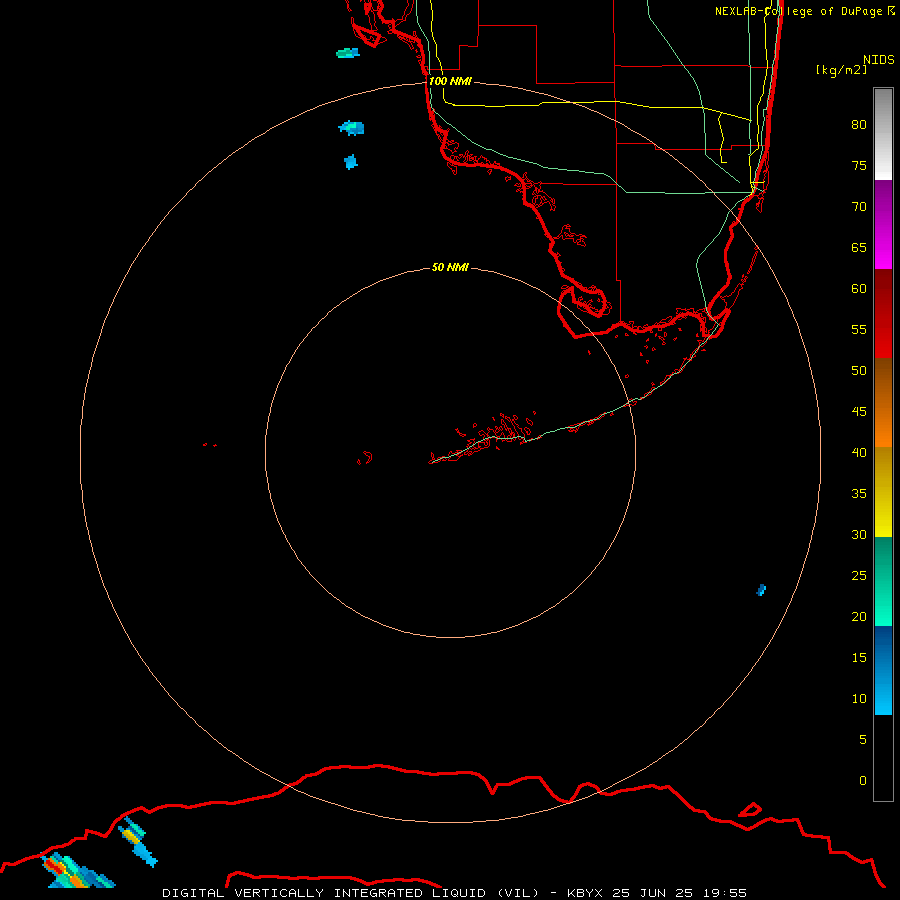
Task: Click the diagonal echo with yellow core near Cuba
Action: (x=137, y=841)
